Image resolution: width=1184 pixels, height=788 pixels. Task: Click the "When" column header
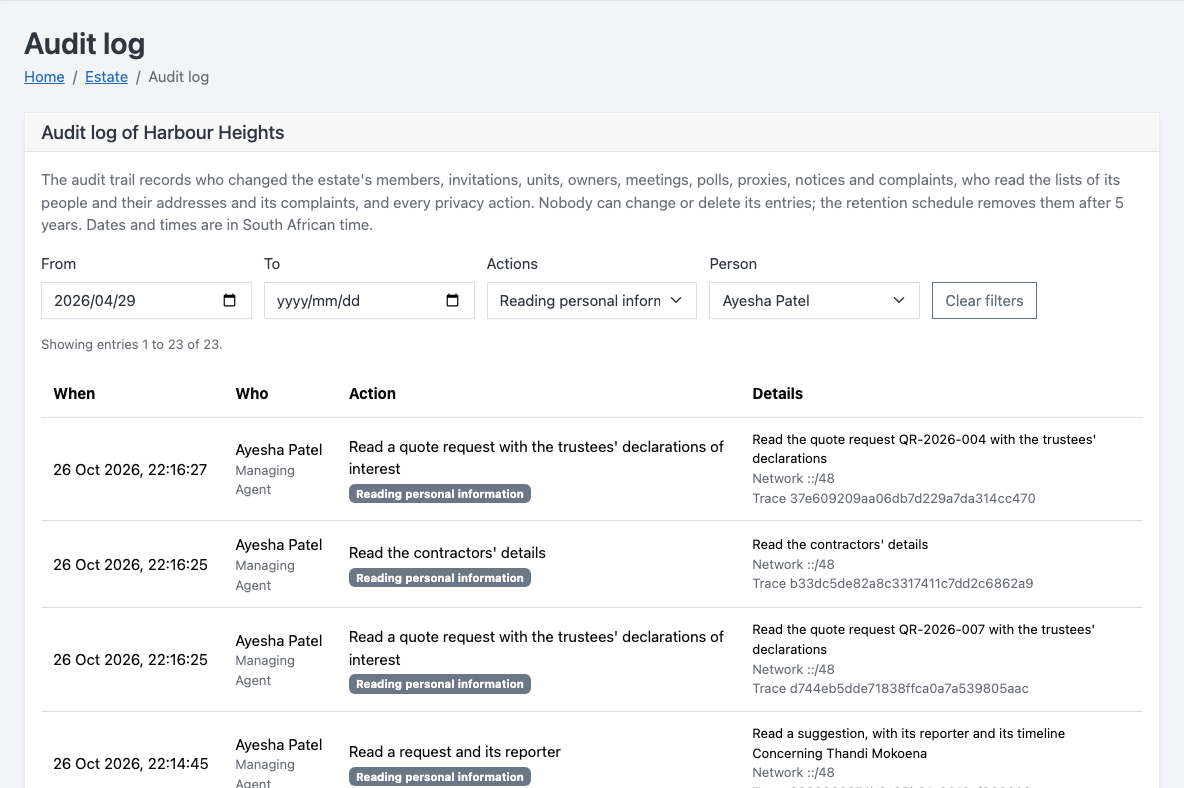tap(74, 393)
